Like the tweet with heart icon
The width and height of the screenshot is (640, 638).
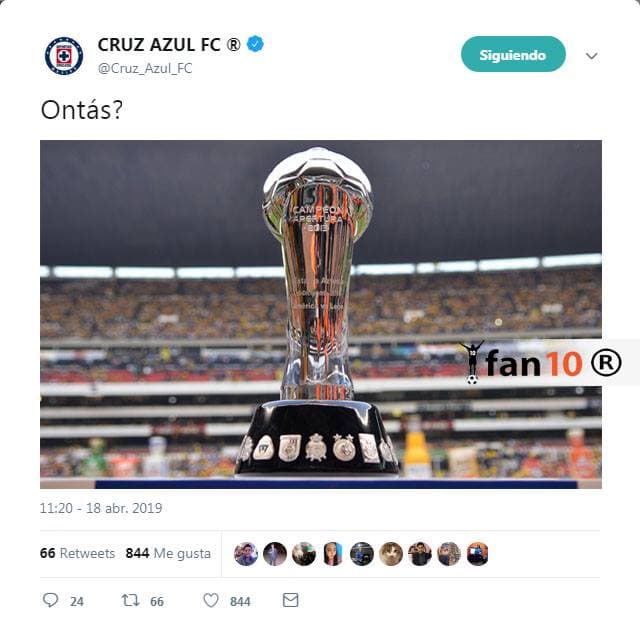point(211,600)
